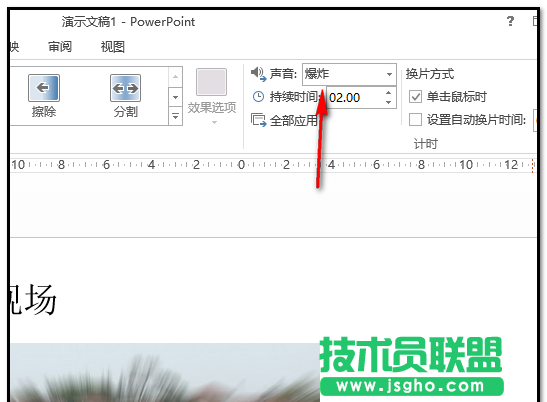547x402 pixels.
Task: Open the 视图 ribbon tab
Action: (113, 46)
